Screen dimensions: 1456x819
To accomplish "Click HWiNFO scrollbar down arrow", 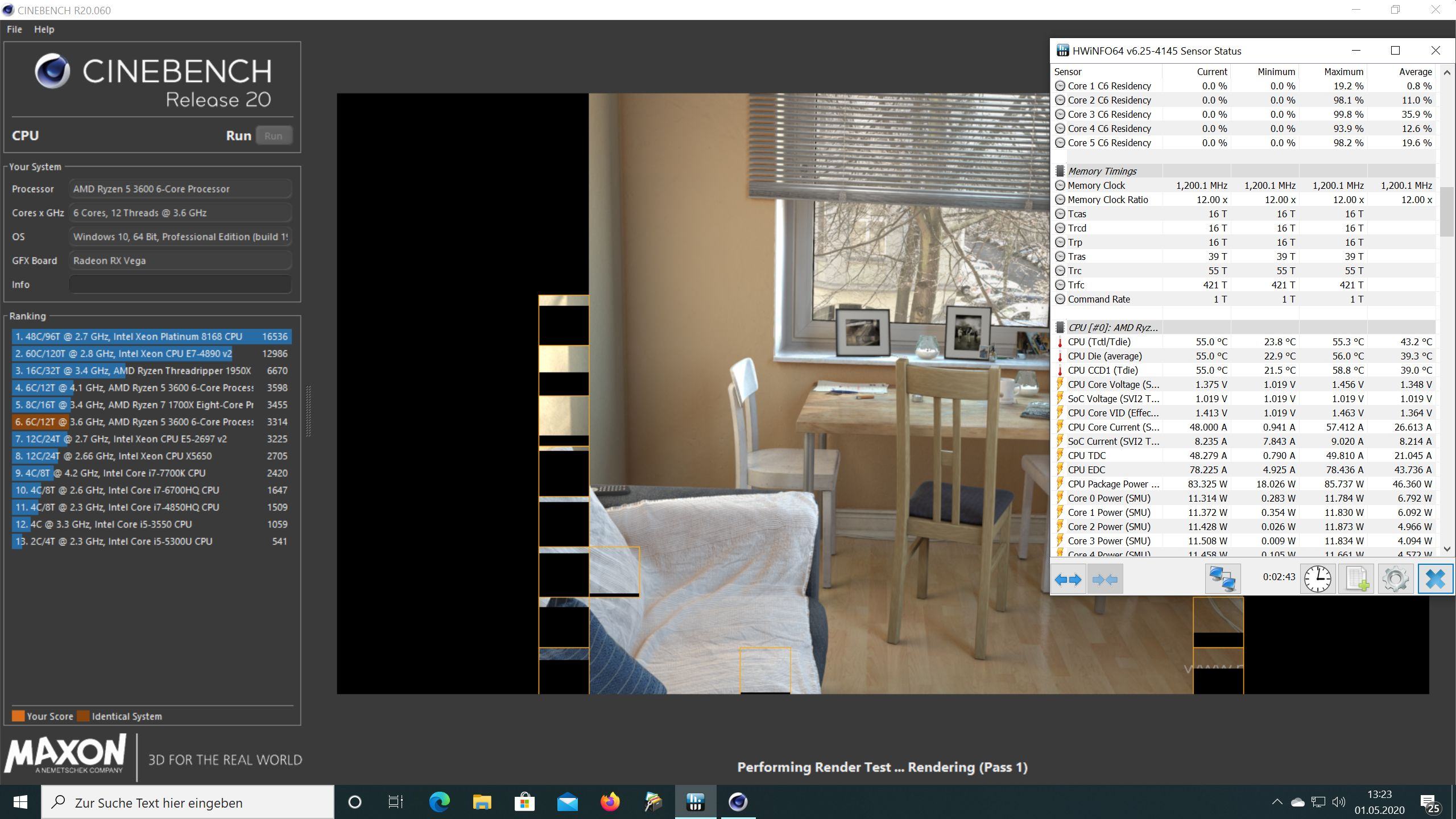I will [1446, 549].
